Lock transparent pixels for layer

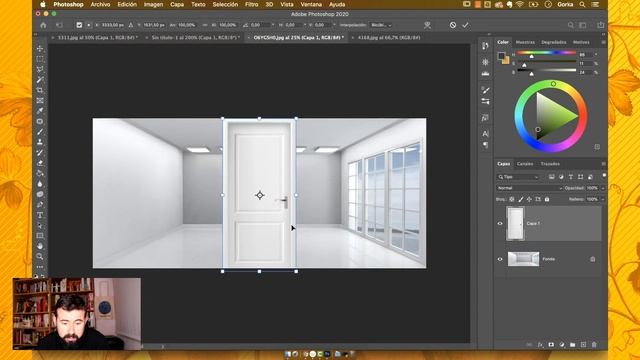[512, 199]
